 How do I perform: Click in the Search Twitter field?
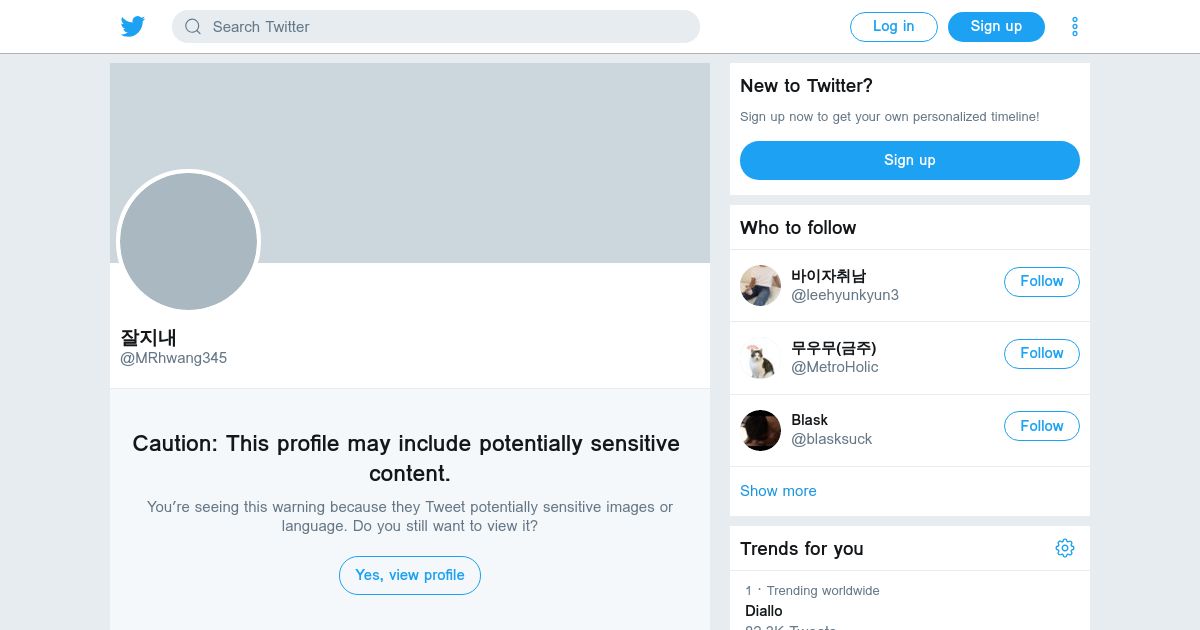[436, 27]
